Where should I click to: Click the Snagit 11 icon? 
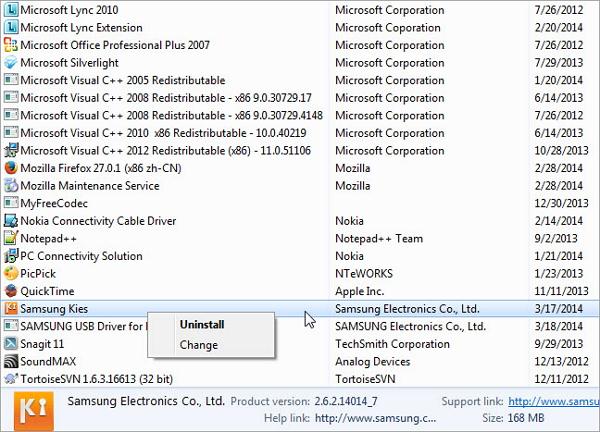click(x=11, y=344)
